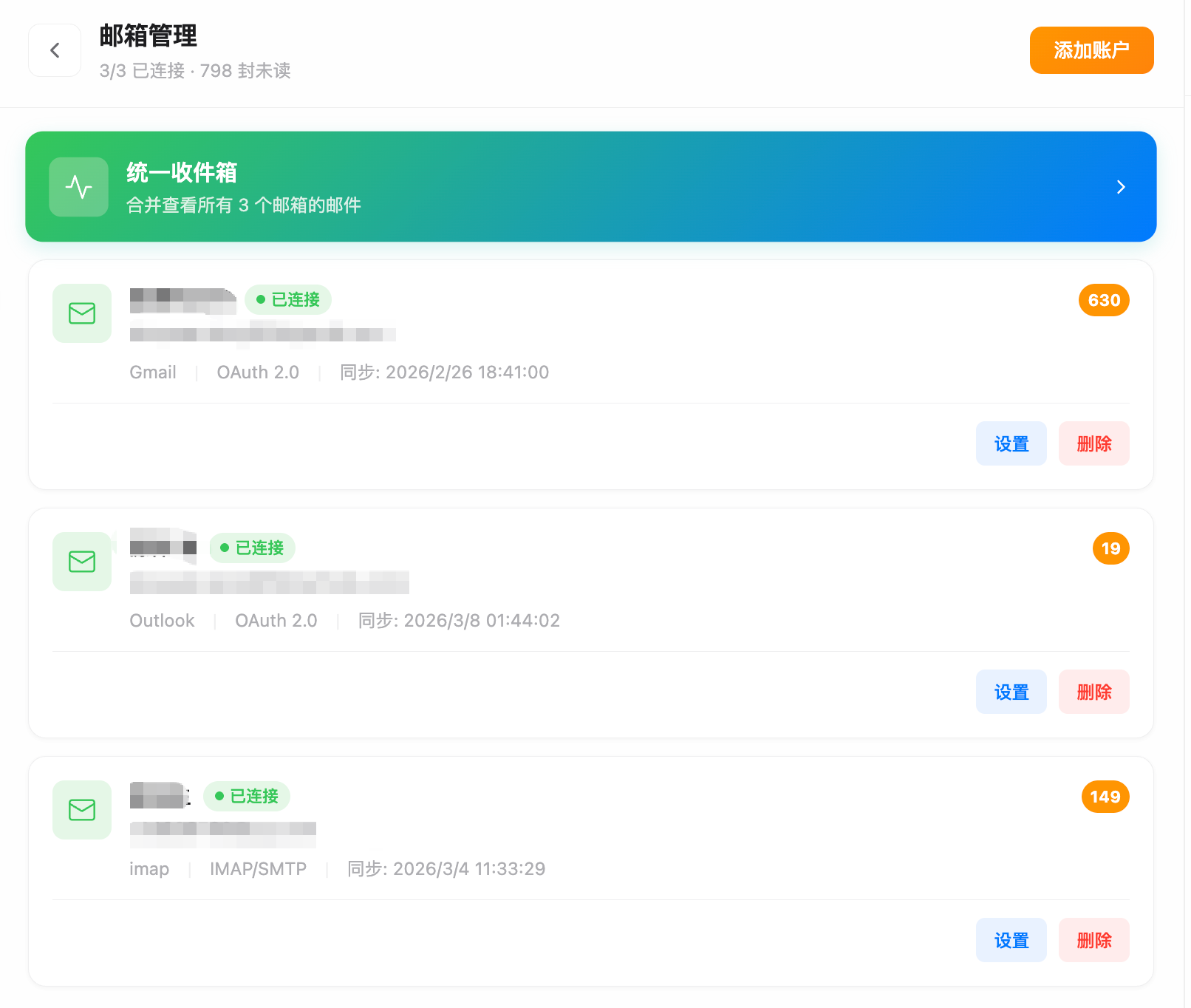Click the 已连接 status badge on Outlook account
Screen dimensions: 1191x1008
(x=252, y=548)
